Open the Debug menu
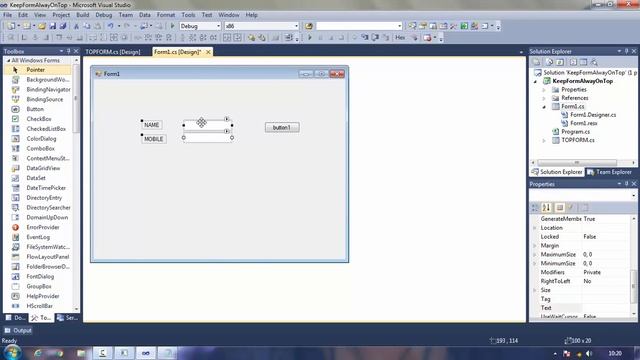 coord(104,15)
